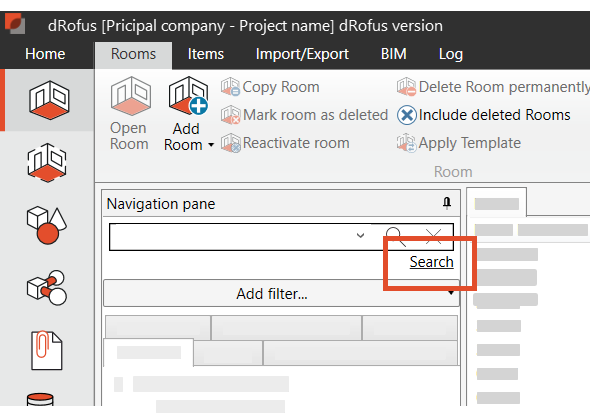Click the Open Room icon

tap(131, 96)
